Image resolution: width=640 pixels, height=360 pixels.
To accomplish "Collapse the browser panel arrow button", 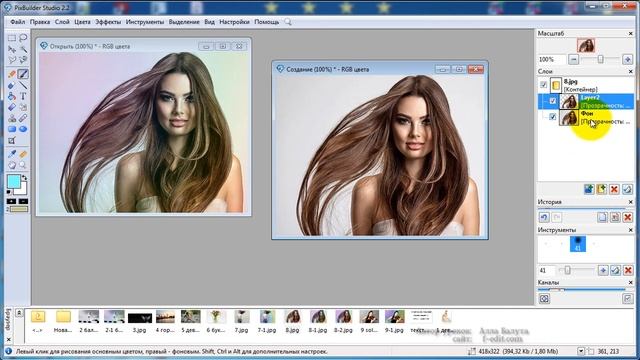I will (x=19, y=313).
